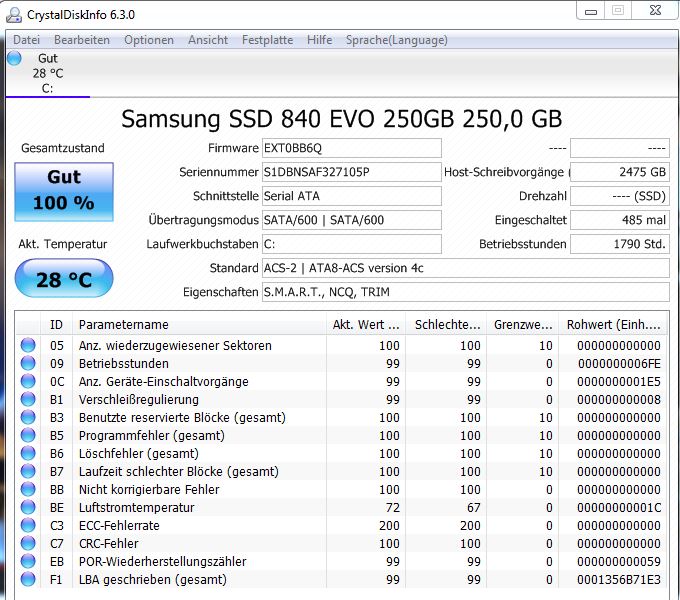Click the ECC-Fehlerrate current value 200
The image size is (680, 600).
click(389, 525)
